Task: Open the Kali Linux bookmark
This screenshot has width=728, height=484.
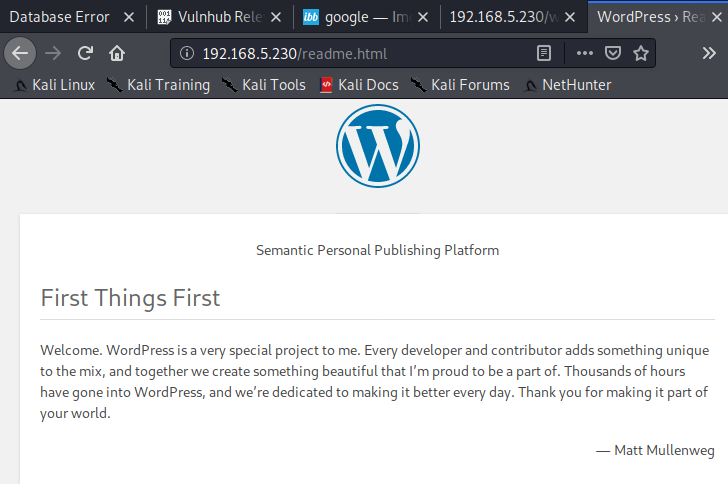Action: (x=54, y=85)
